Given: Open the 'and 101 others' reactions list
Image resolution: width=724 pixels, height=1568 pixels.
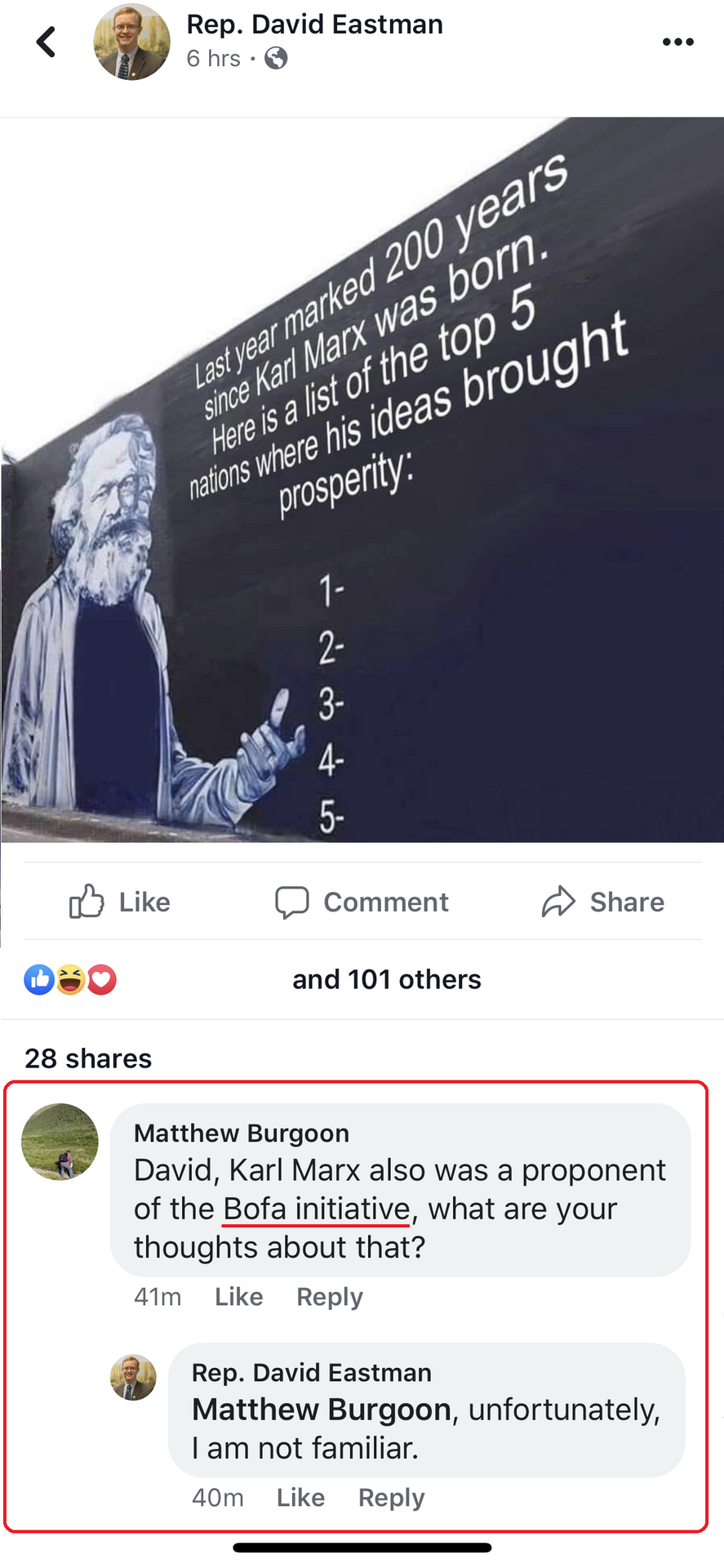Looking at the screenshot, I should click(387, 979).
